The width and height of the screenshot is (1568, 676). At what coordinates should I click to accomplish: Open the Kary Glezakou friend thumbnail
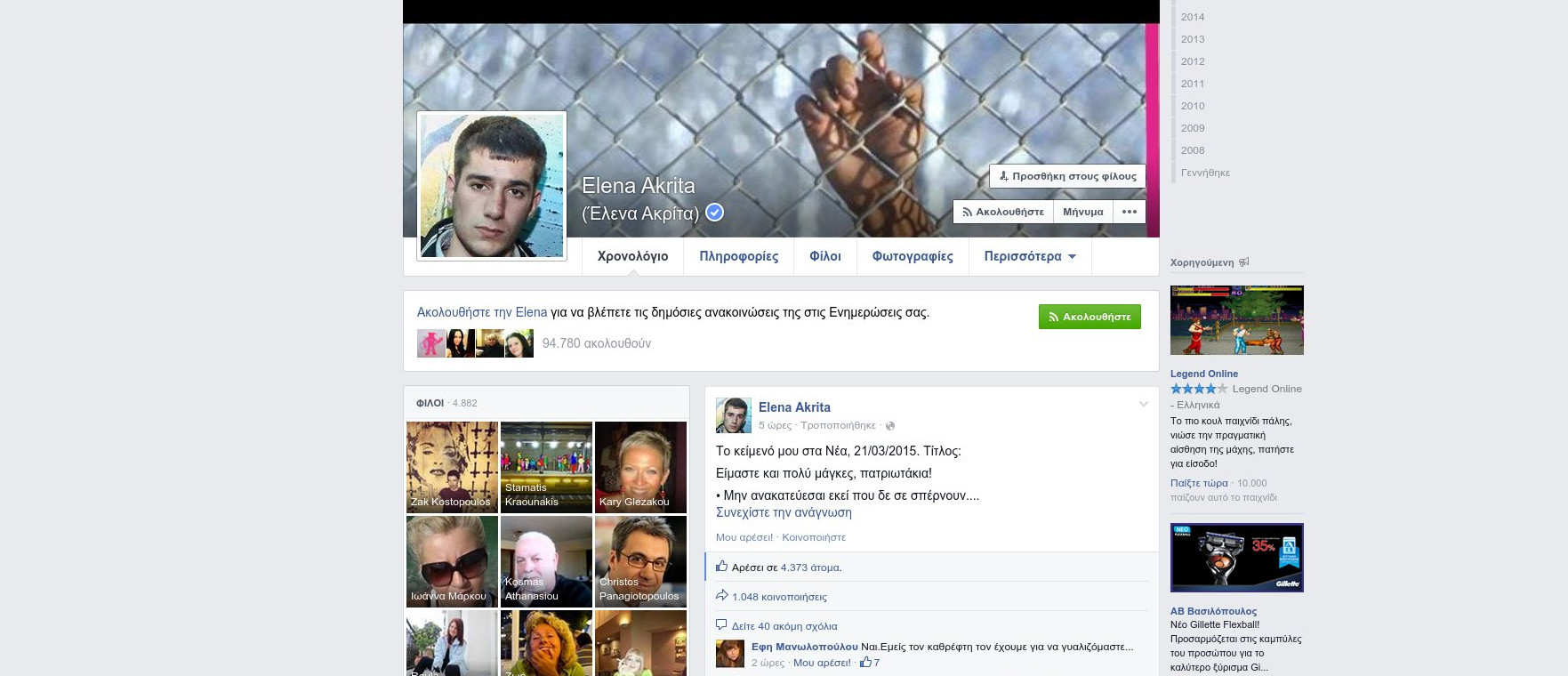coord(640,467)
